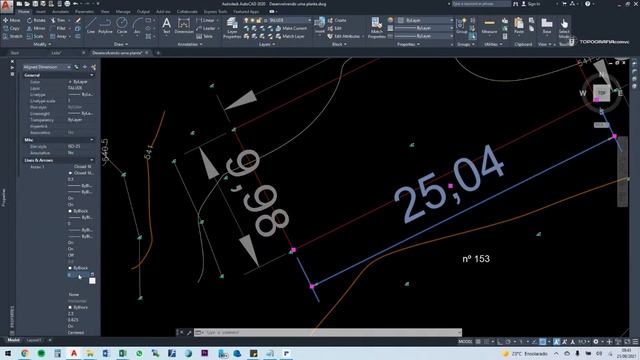Click the white color swatch in Properties

click(92, 281)
